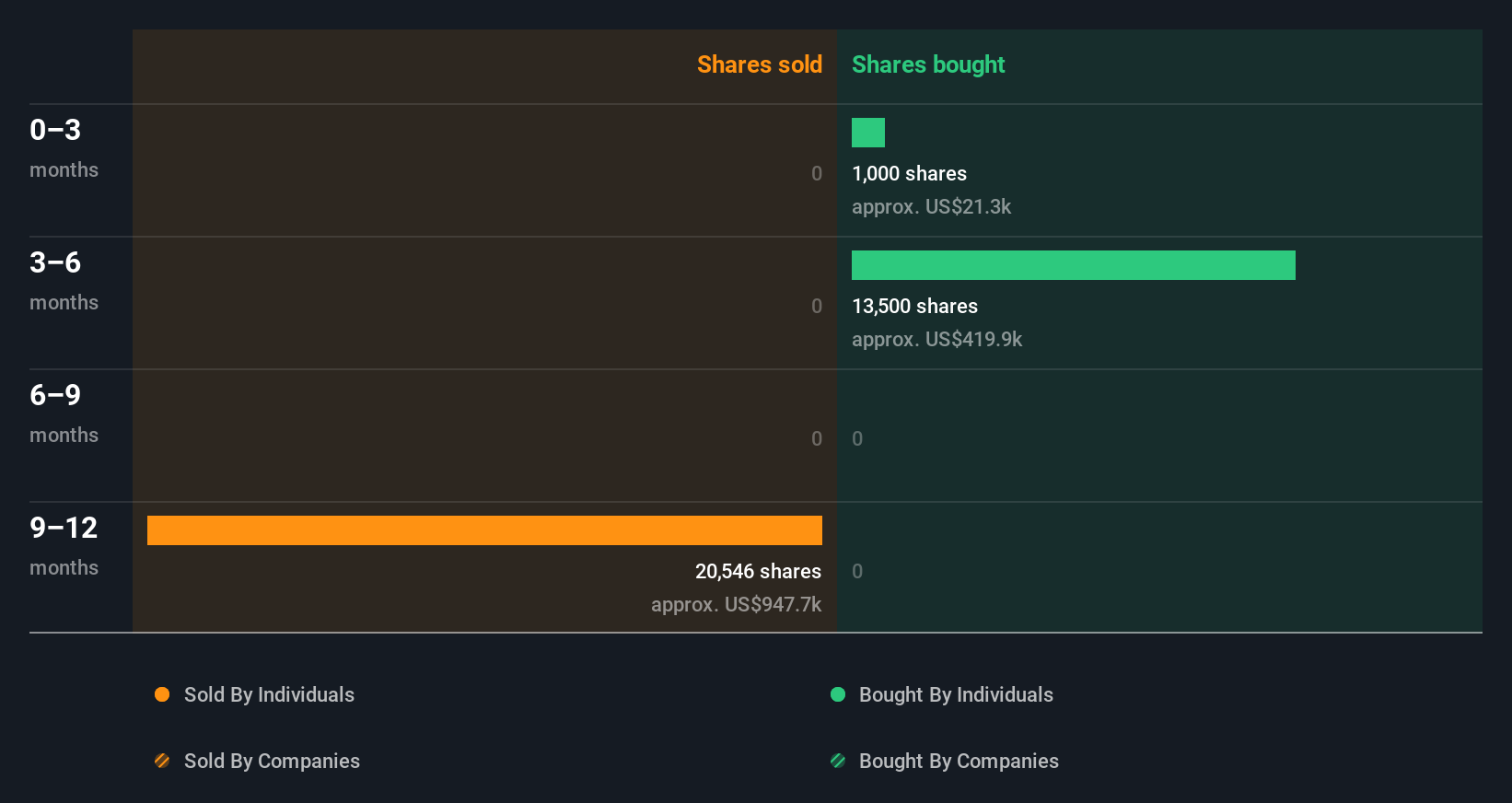Screen dimensions: 1512x803
Task: Click the 'Shares bought' column header
Action: tap(928, 64)
